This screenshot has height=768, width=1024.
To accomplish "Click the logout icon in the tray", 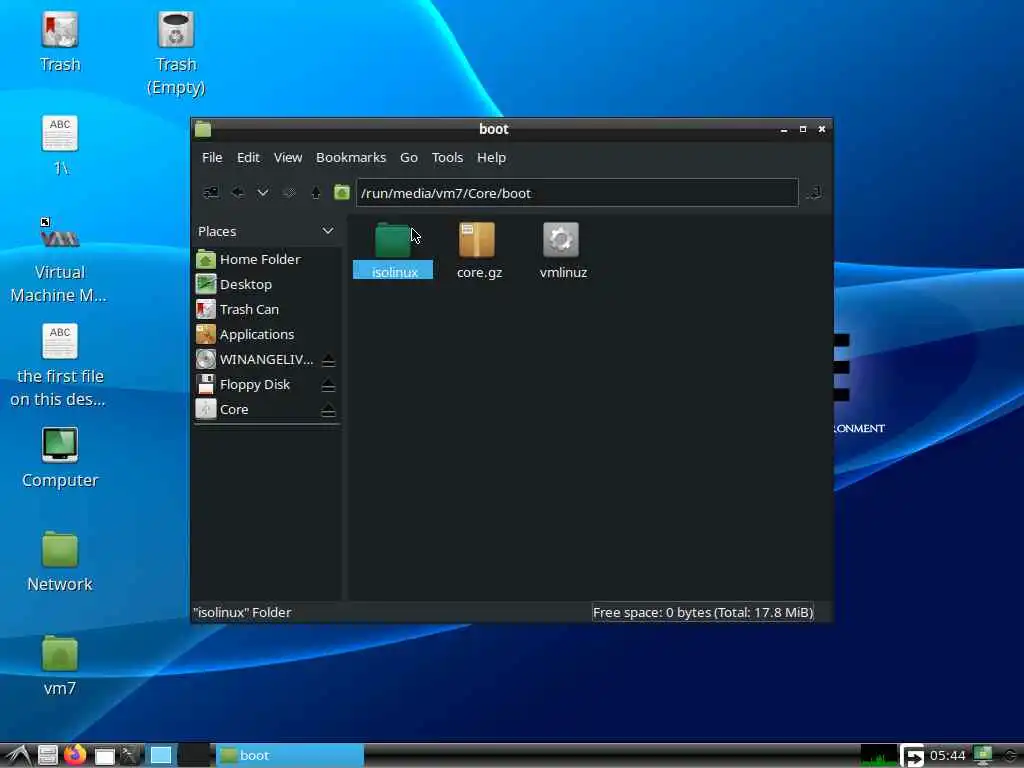I will click(x=912, y=756).
